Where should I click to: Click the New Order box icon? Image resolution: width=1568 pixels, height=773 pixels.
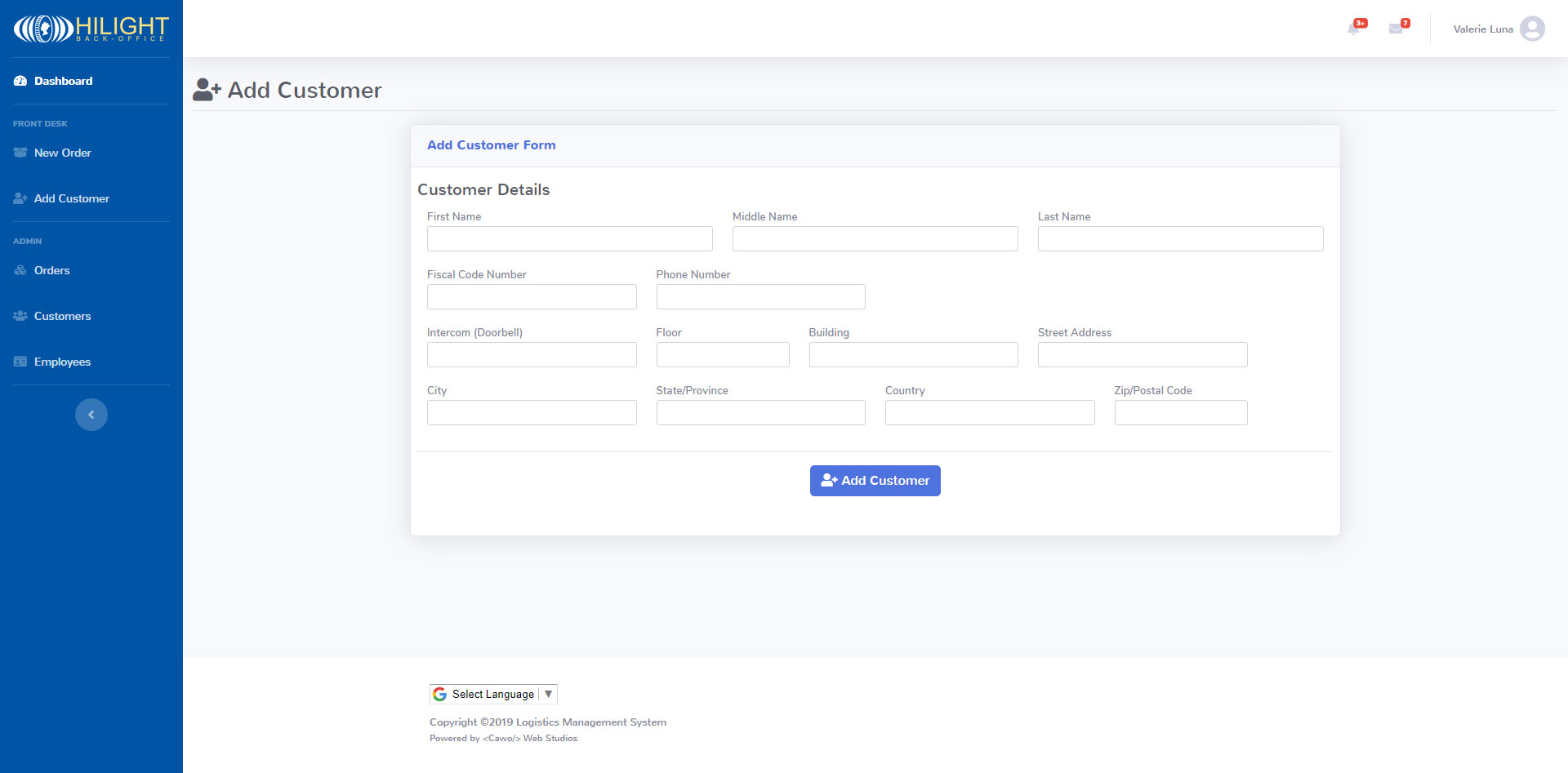[x=20, y=153]
